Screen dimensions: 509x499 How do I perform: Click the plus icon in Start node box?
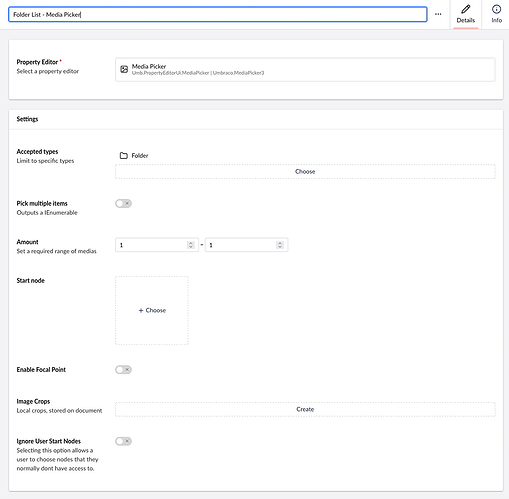coord(141,310)
